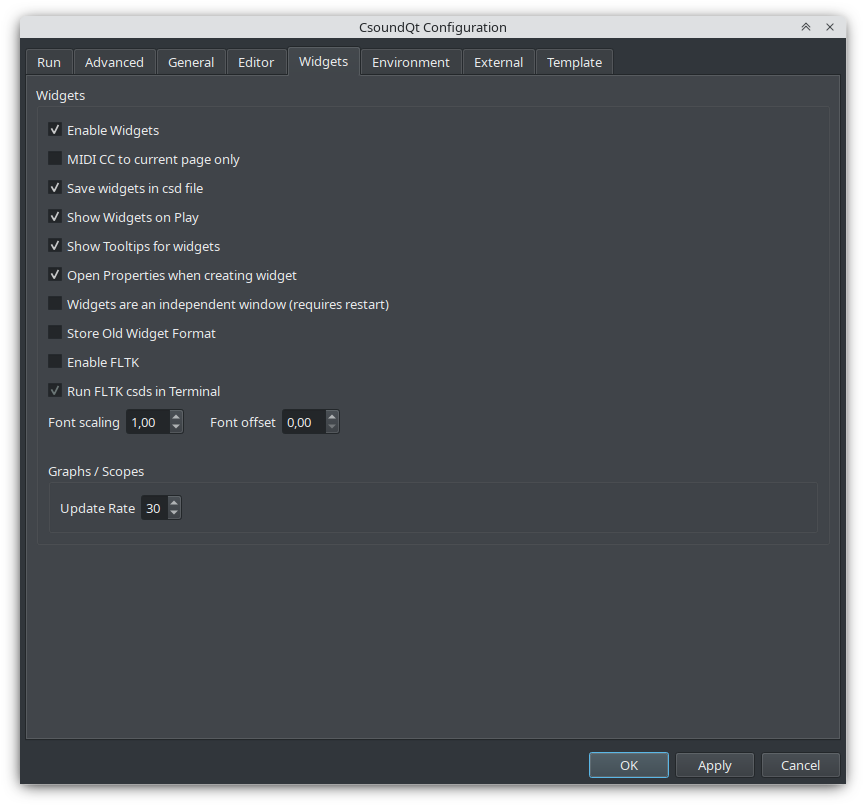866x808 pixels.
Task: Go to the Editor tab
Action: [x=256, y=62]
